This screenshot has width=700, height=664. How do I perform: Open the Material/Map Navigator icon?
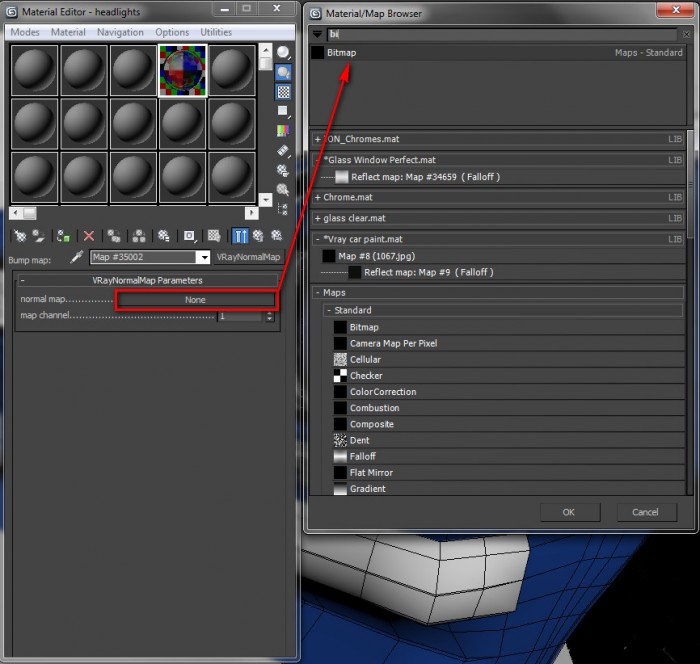283,209
